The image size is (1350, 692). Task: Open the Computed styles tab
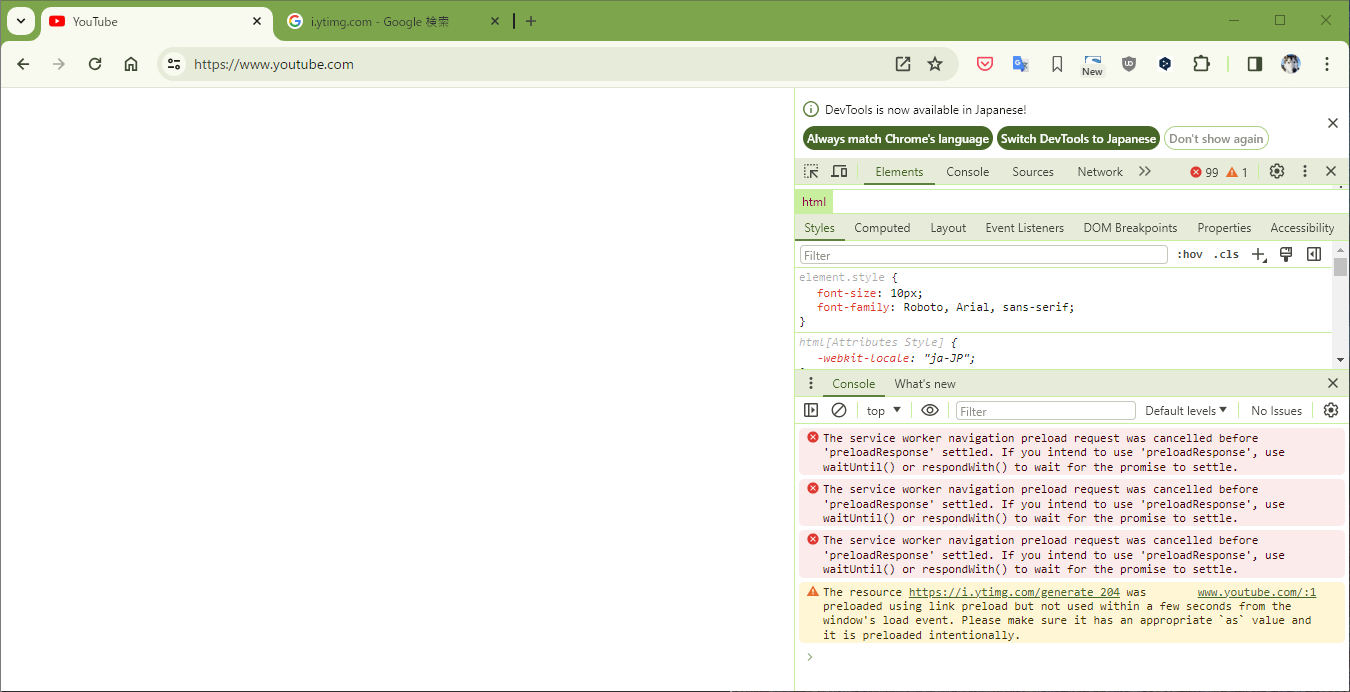pos(882,228)
